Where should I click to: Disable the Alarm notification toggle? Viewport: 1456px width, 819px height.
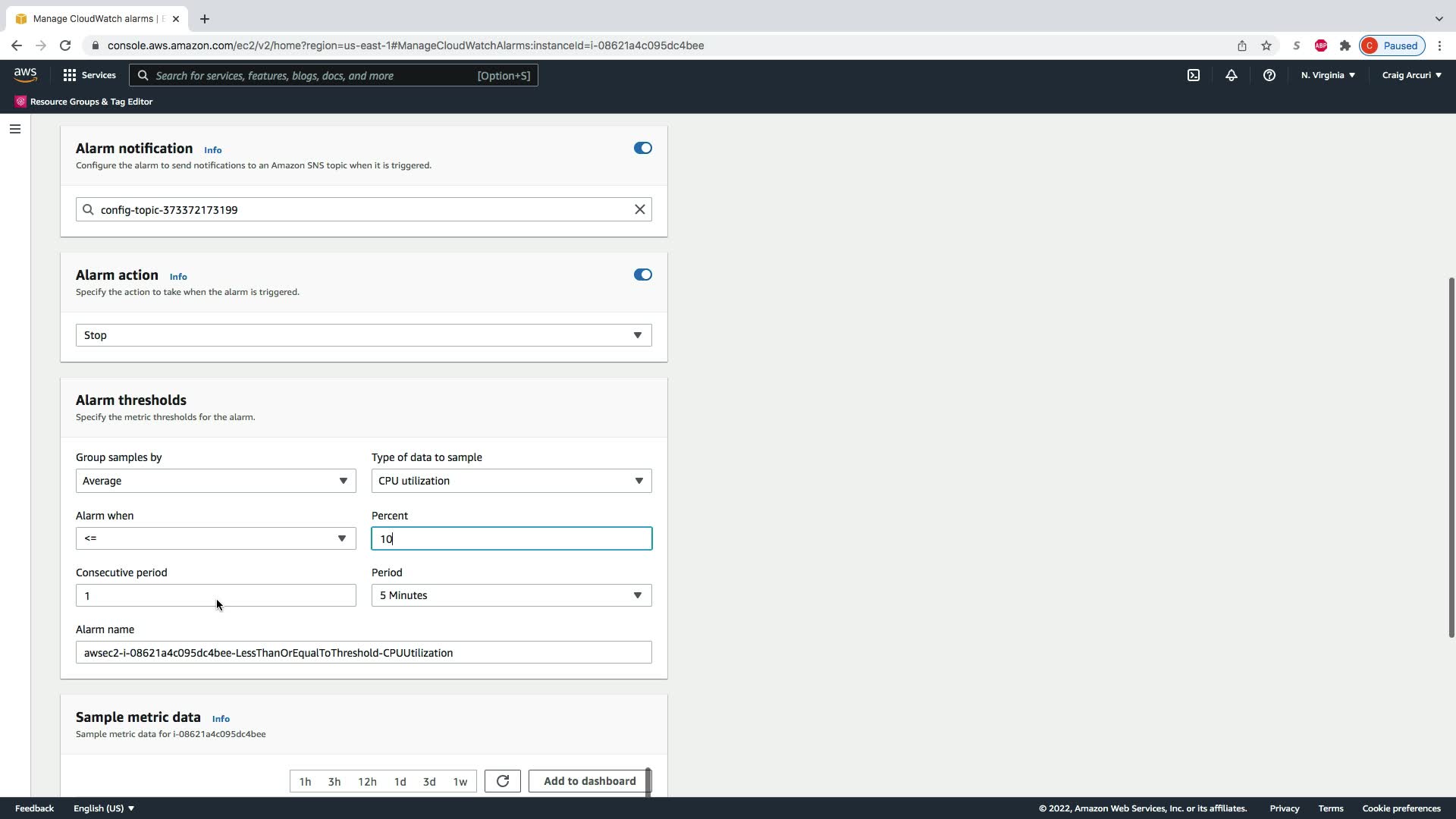point(642,148)
